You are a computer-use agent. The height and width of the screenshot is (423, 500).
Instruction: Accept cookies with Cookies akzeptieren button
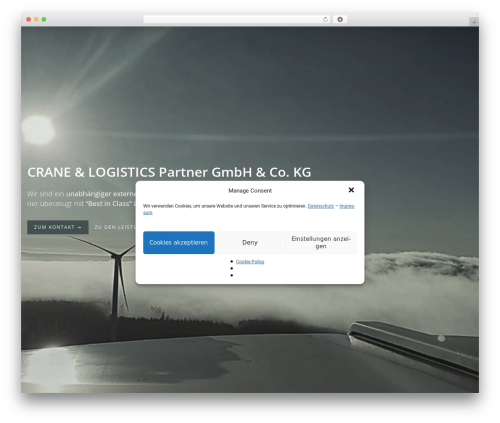(179, 242)
